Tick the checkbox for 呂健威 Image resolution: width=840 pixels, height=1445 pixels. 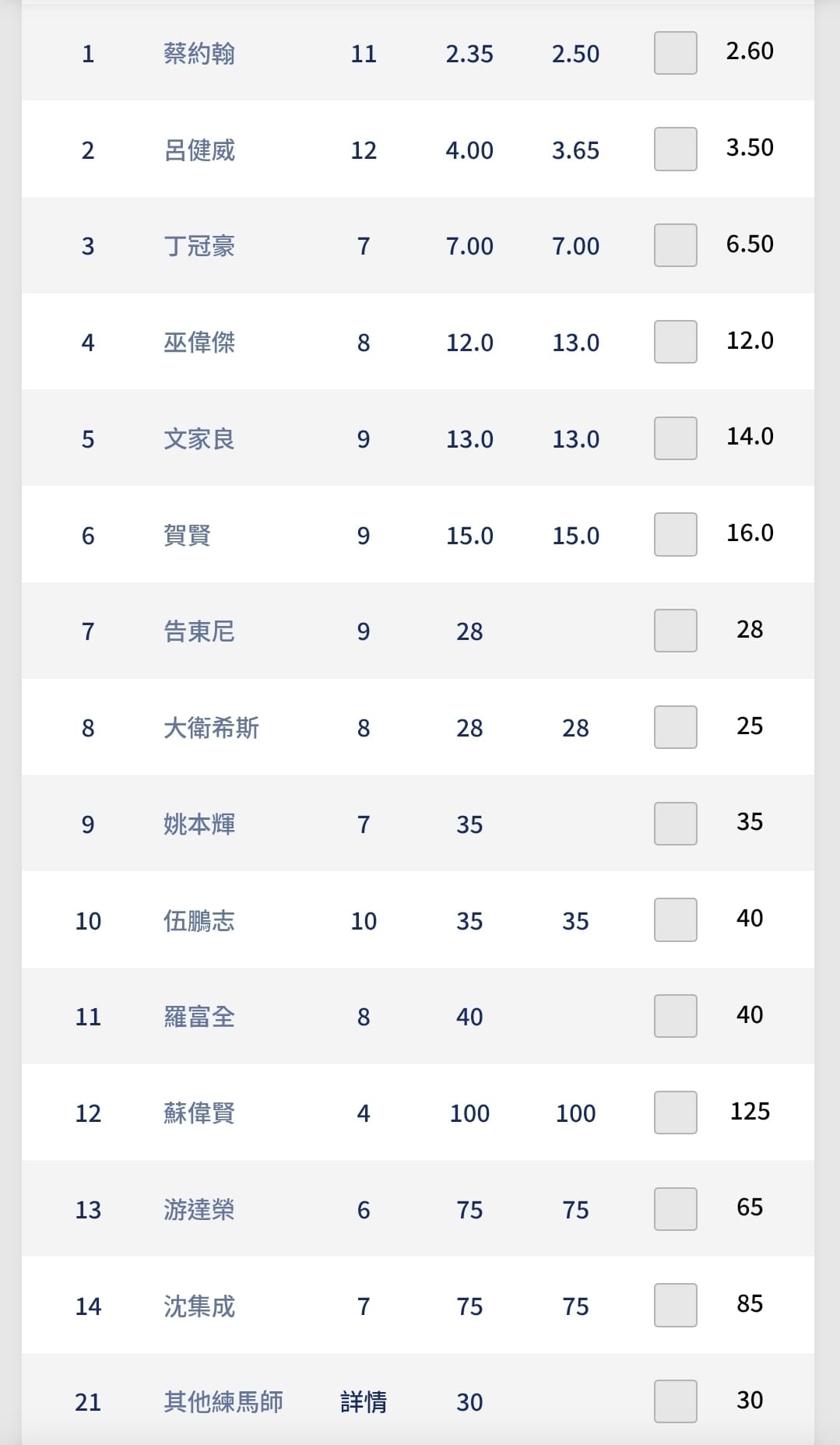(x=675, y=149)
